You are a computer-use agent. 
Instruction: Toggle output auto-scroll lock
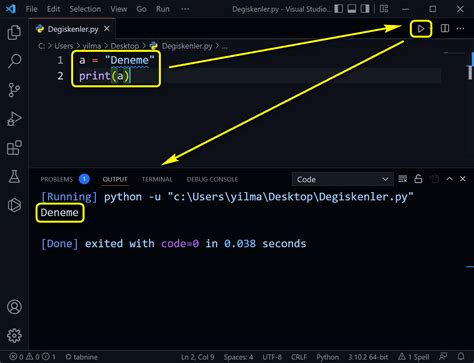pyautogui.click(x=418, y=179)
